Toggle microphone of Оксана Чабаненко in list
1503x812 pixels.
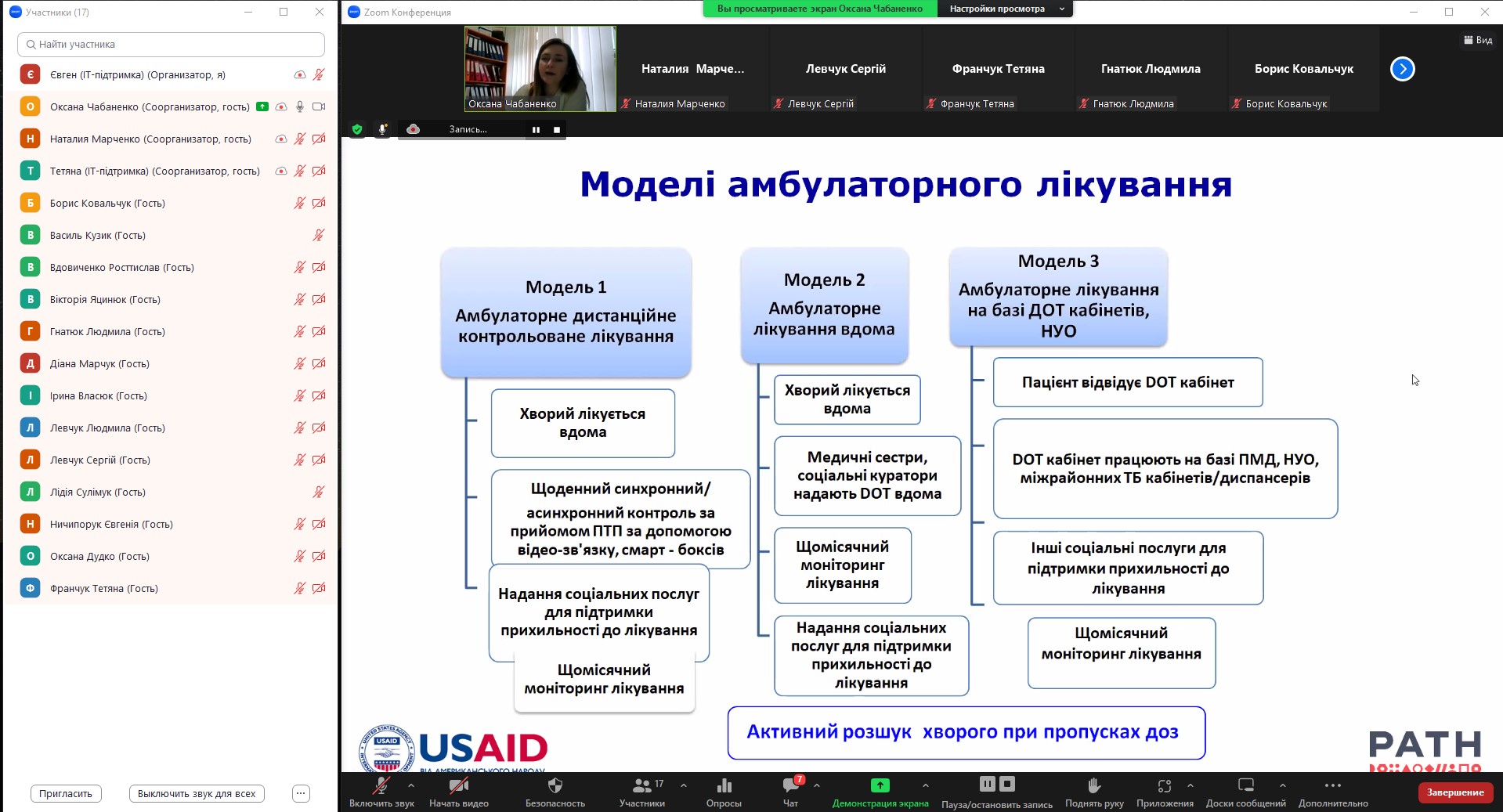click(300, 106)
